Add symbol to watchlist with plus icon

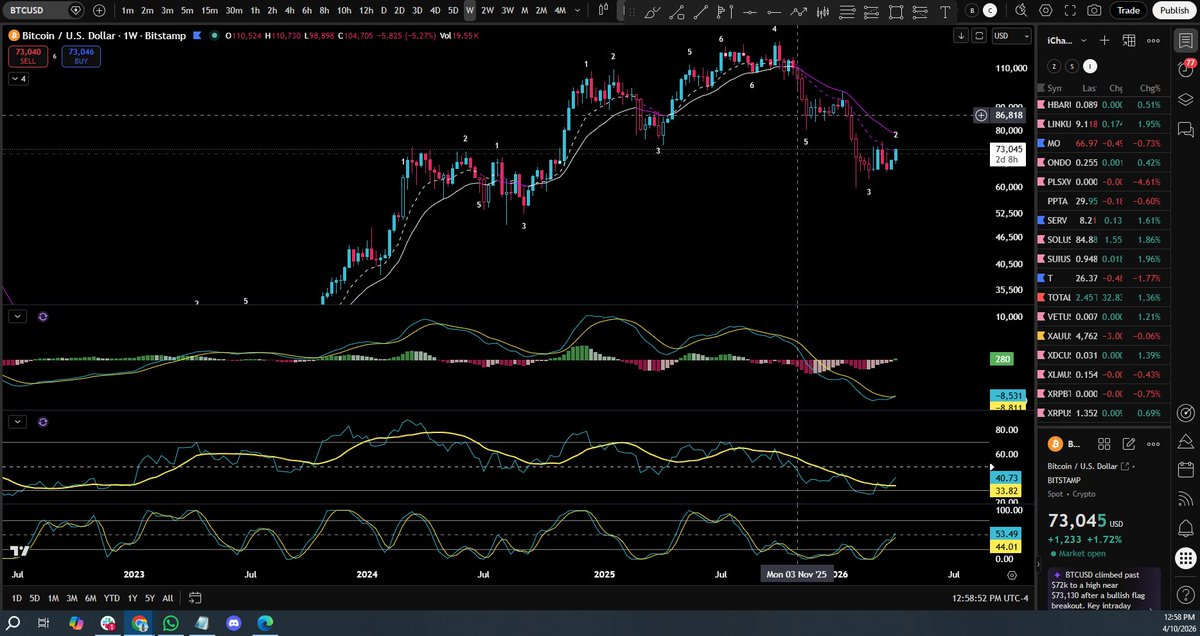click(1104, 40)
